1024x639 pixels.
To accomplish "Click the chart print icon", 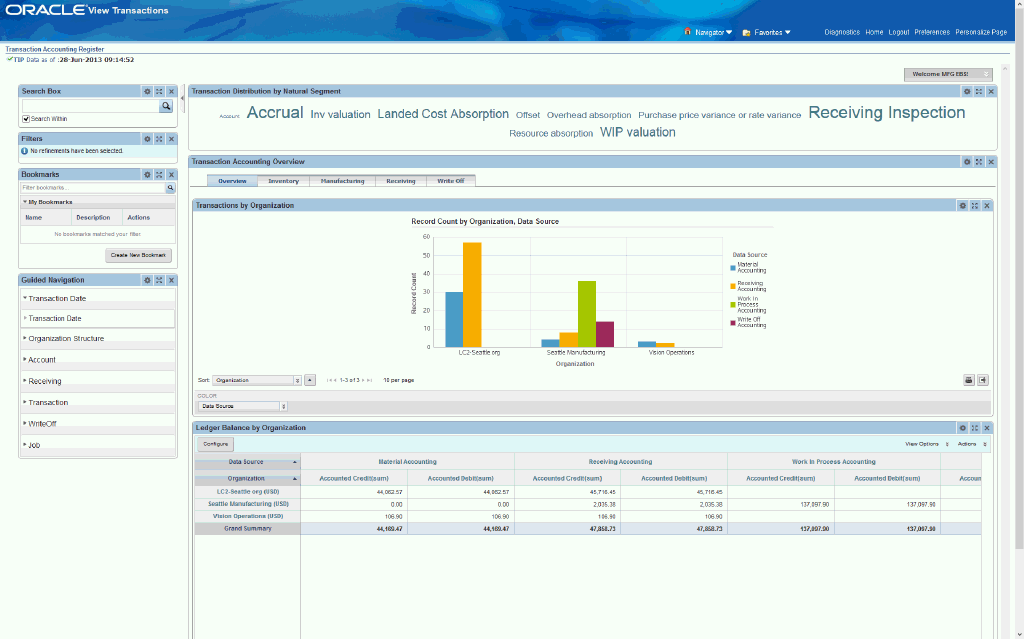I will pyautogui.click(x=969, y=380).
